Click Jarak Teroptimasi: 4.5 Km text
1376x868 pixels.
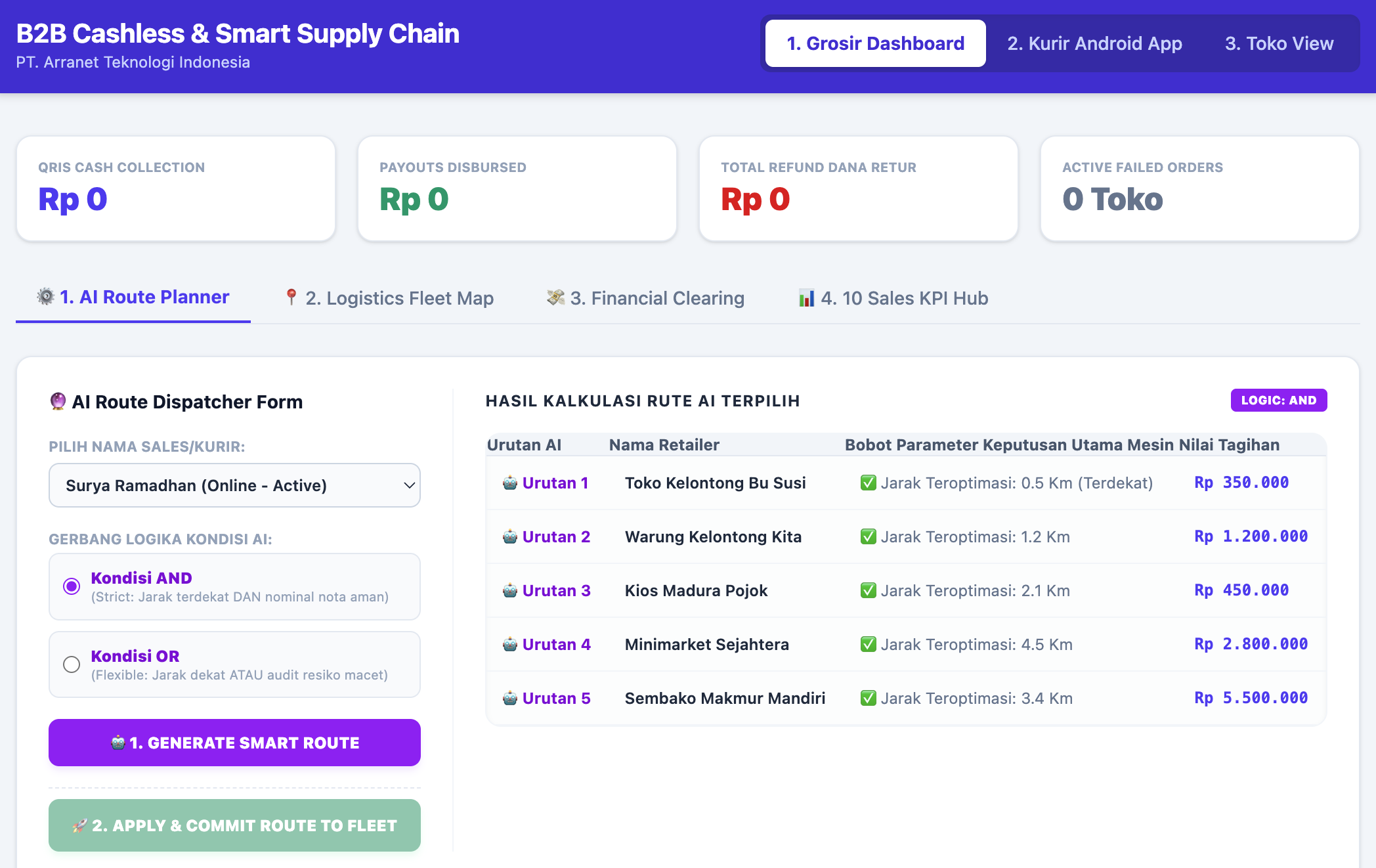click(976, 645)
